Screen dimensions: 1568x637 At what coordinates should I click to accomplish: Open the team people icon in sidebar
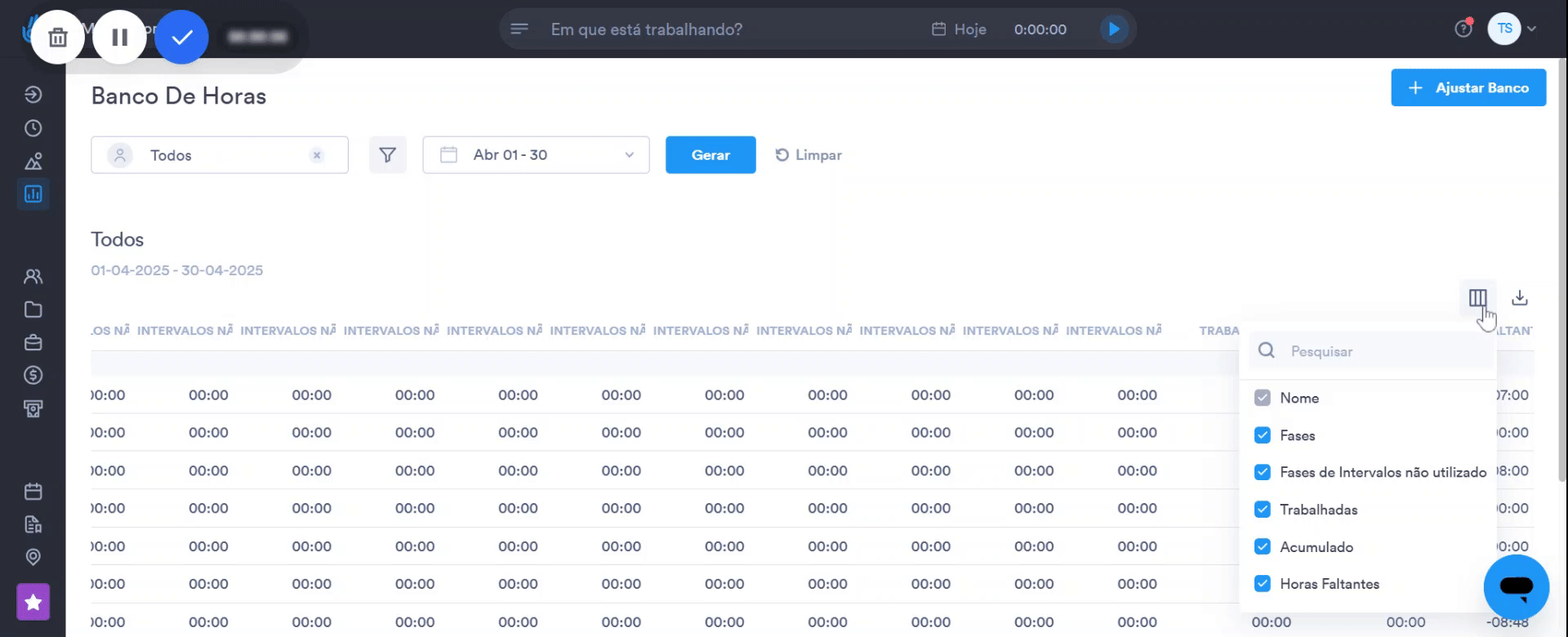33,277
